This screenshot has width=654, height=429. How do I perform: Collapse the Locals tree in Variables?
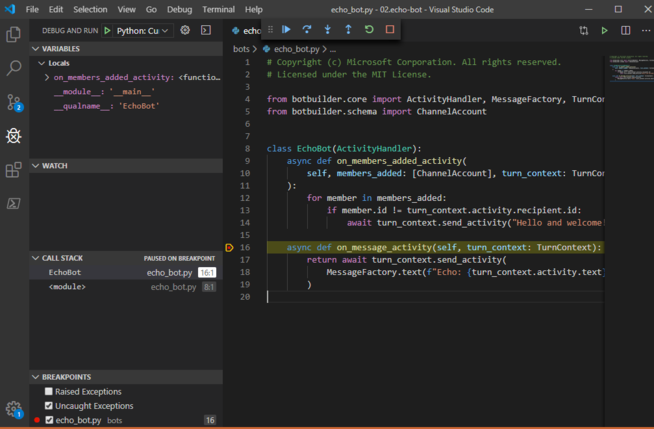(41, 63)
